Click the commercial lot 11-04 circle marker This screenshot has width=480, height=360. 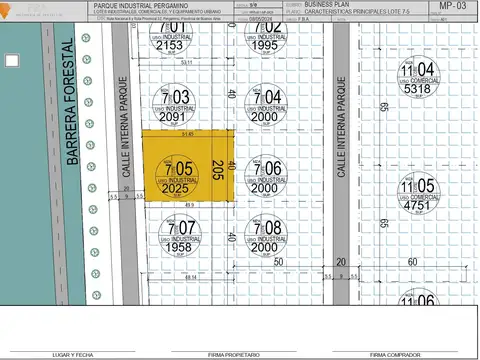point(418,77)
